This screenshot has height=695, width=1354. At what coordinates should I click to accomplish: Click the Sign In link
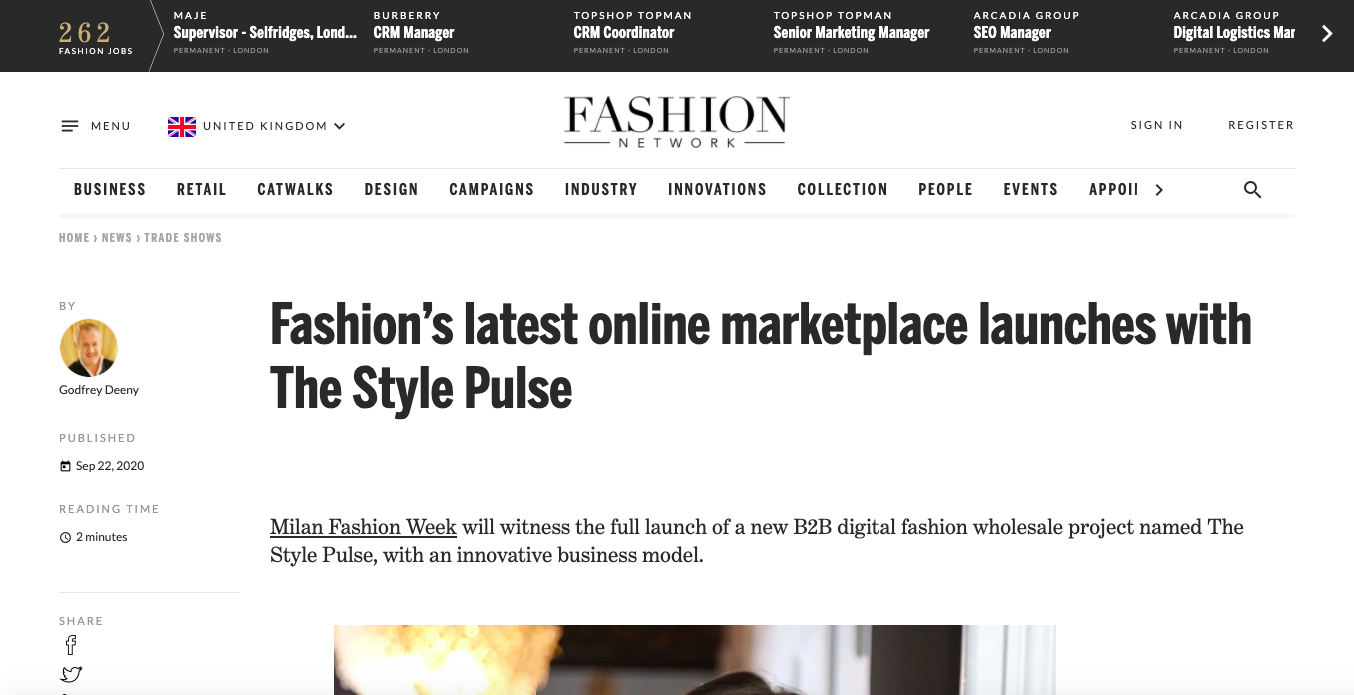point(1157,125)
